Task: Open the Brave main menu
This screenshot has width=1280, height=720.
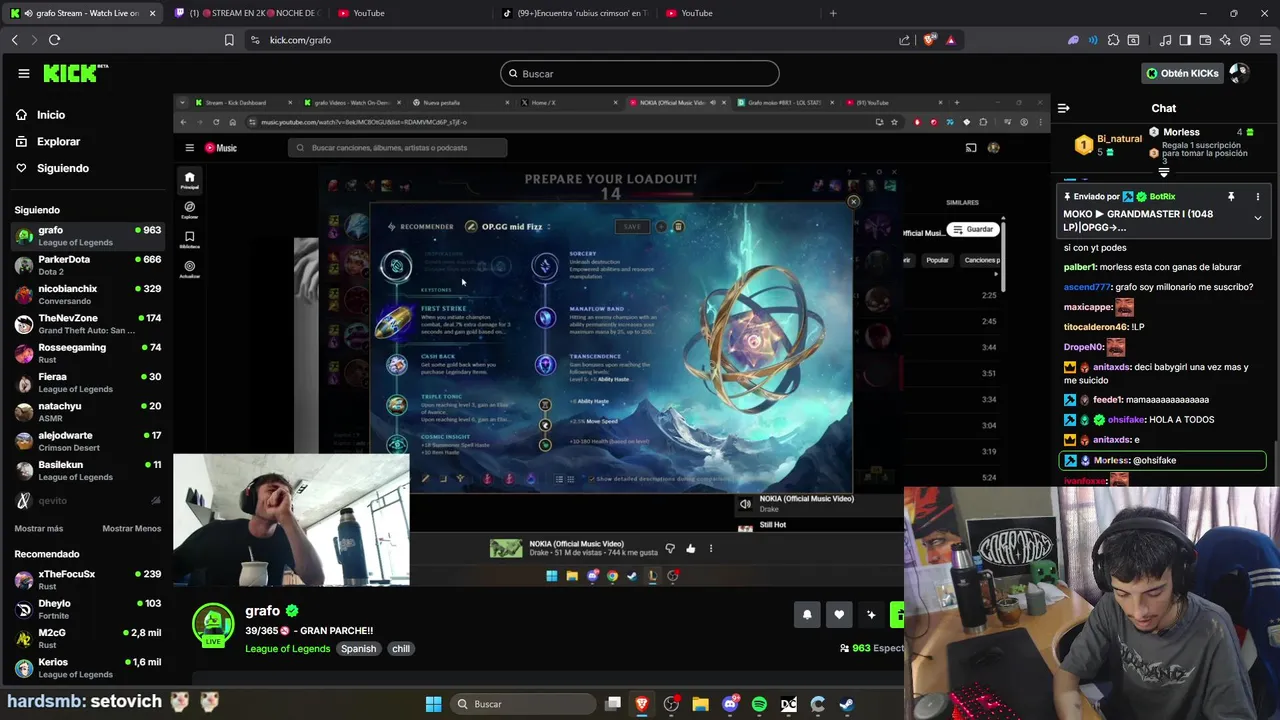Action: pyautogui.click(x=1265, y=40)
